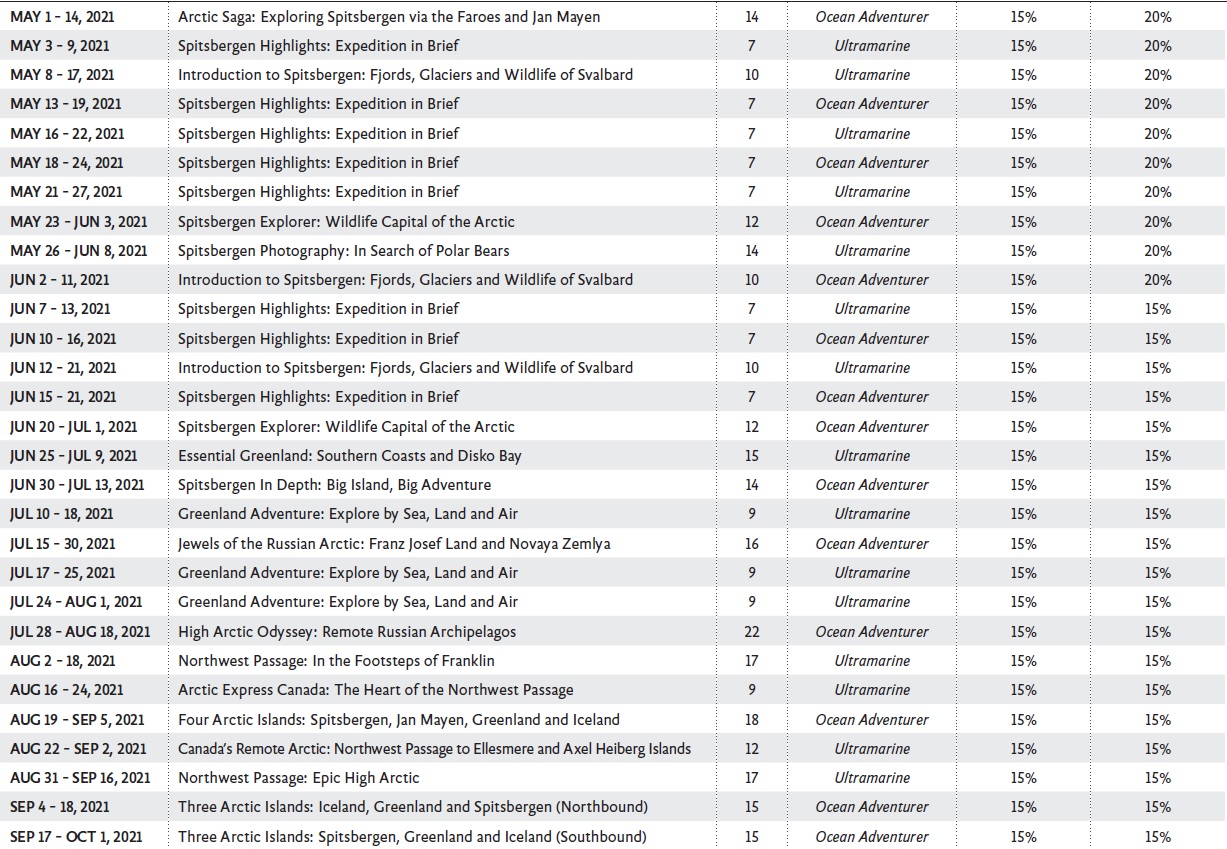Select Spitsbergen Explorer in the MAY 23 - JUN 3 row
1227x849 pixels.
point(346,222)
